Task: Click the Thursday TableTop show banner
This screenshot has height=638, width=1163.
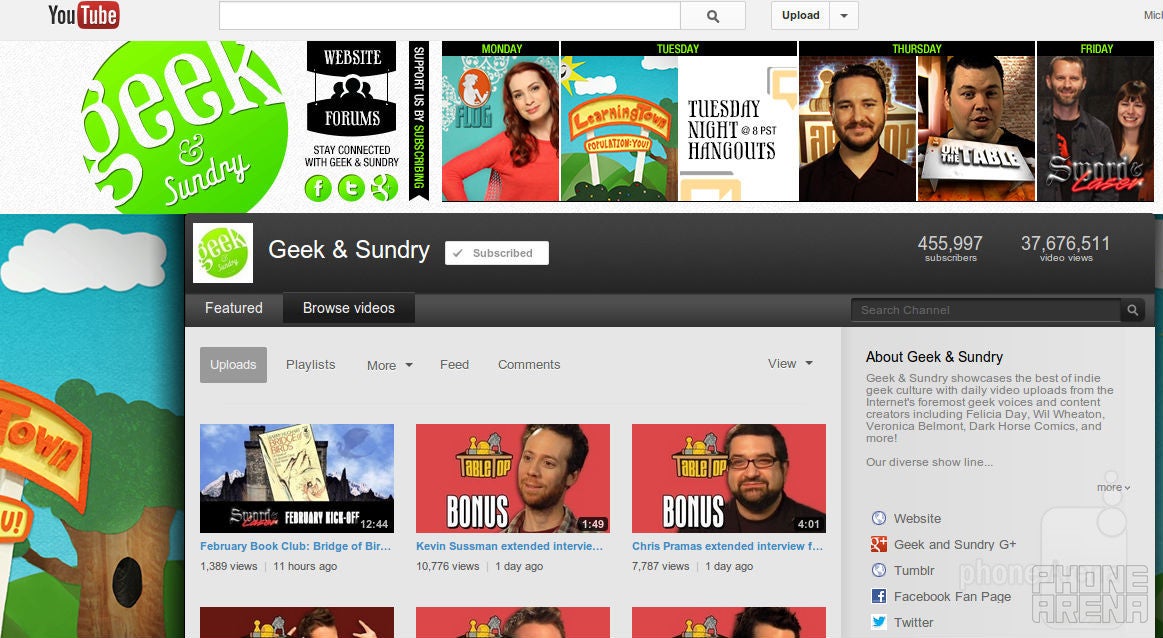Action: (857, 128)
